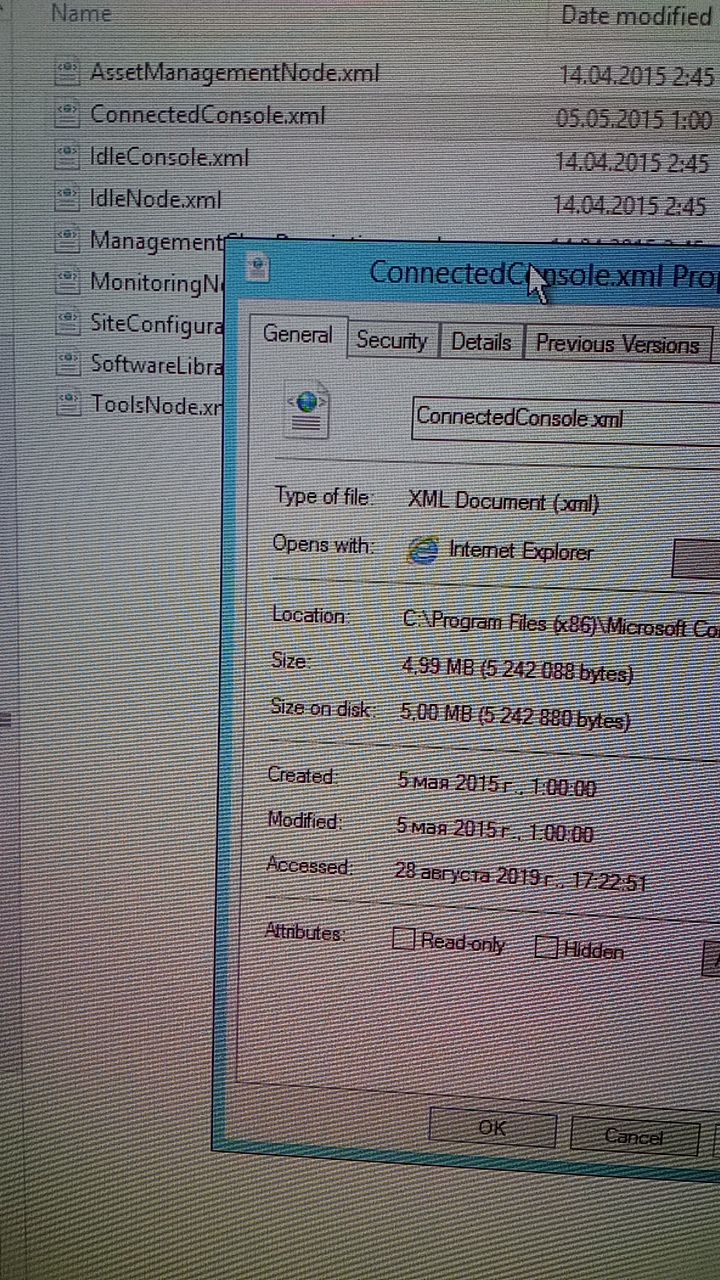Screen dimensions: 720x1280
Task: Click the OK button
Action: point(492,1126)
